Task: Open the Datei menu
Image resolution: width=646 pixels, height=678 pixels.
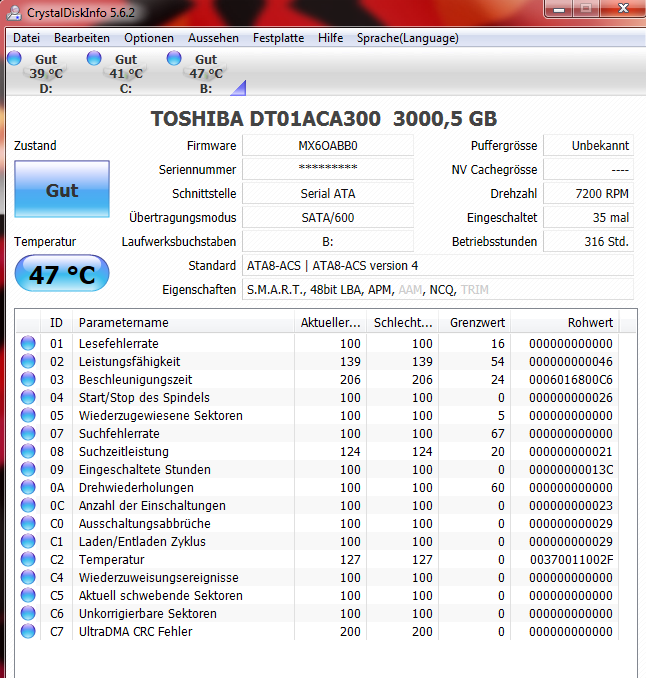Action: coord(26,38)
